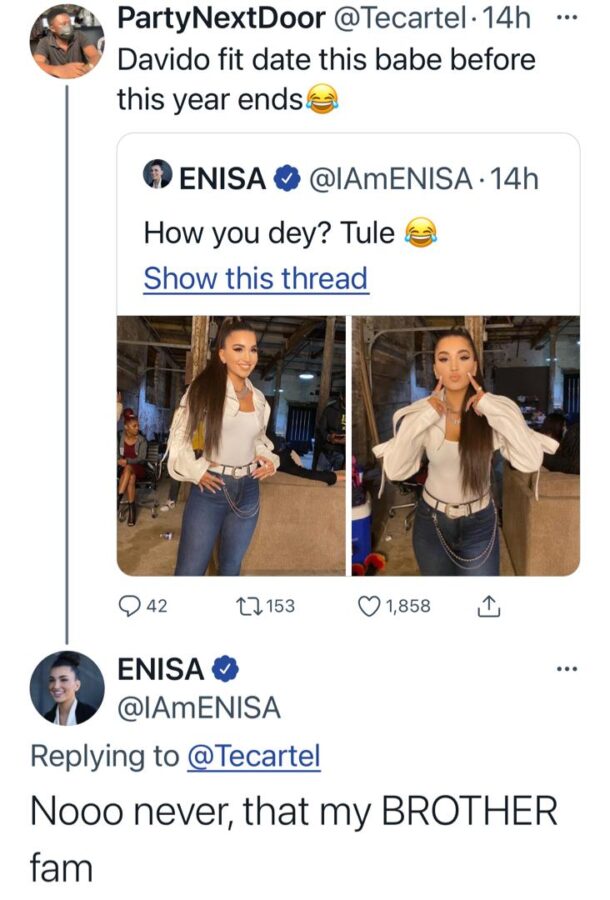The image size is (610, 900).
Task: View the left photo of quoted tweet
Action: 231,445
